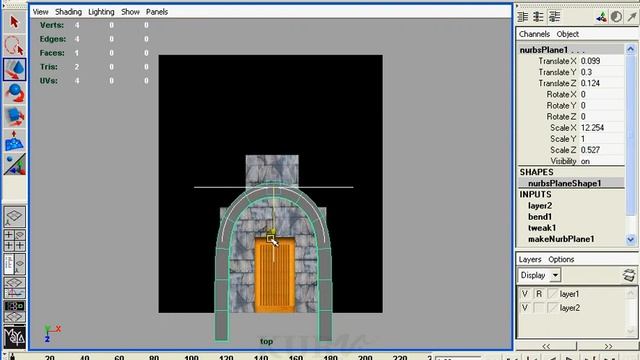This screenshot has height=360, width=640.
Task: Open the layer editor Options menu
Action: (x=561, y=260)
